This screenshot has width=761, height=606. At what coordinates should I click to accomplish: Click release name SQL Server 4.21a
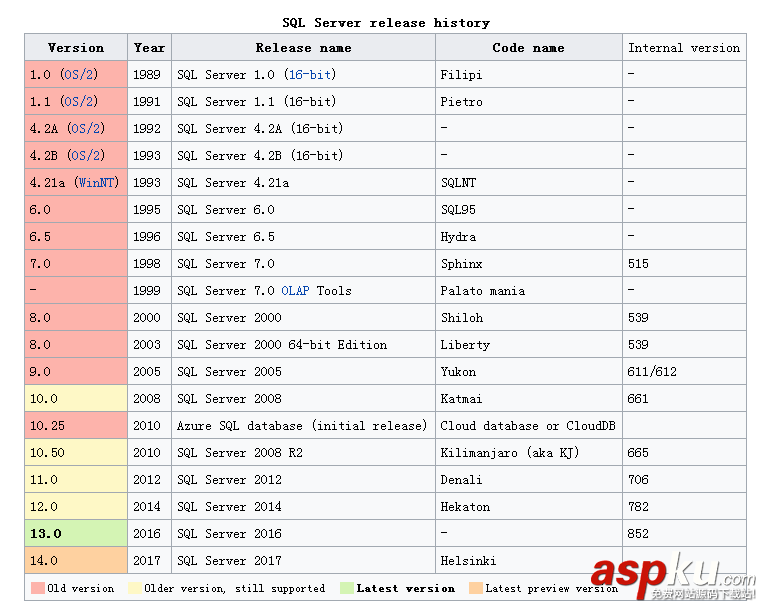pos(233,183)
